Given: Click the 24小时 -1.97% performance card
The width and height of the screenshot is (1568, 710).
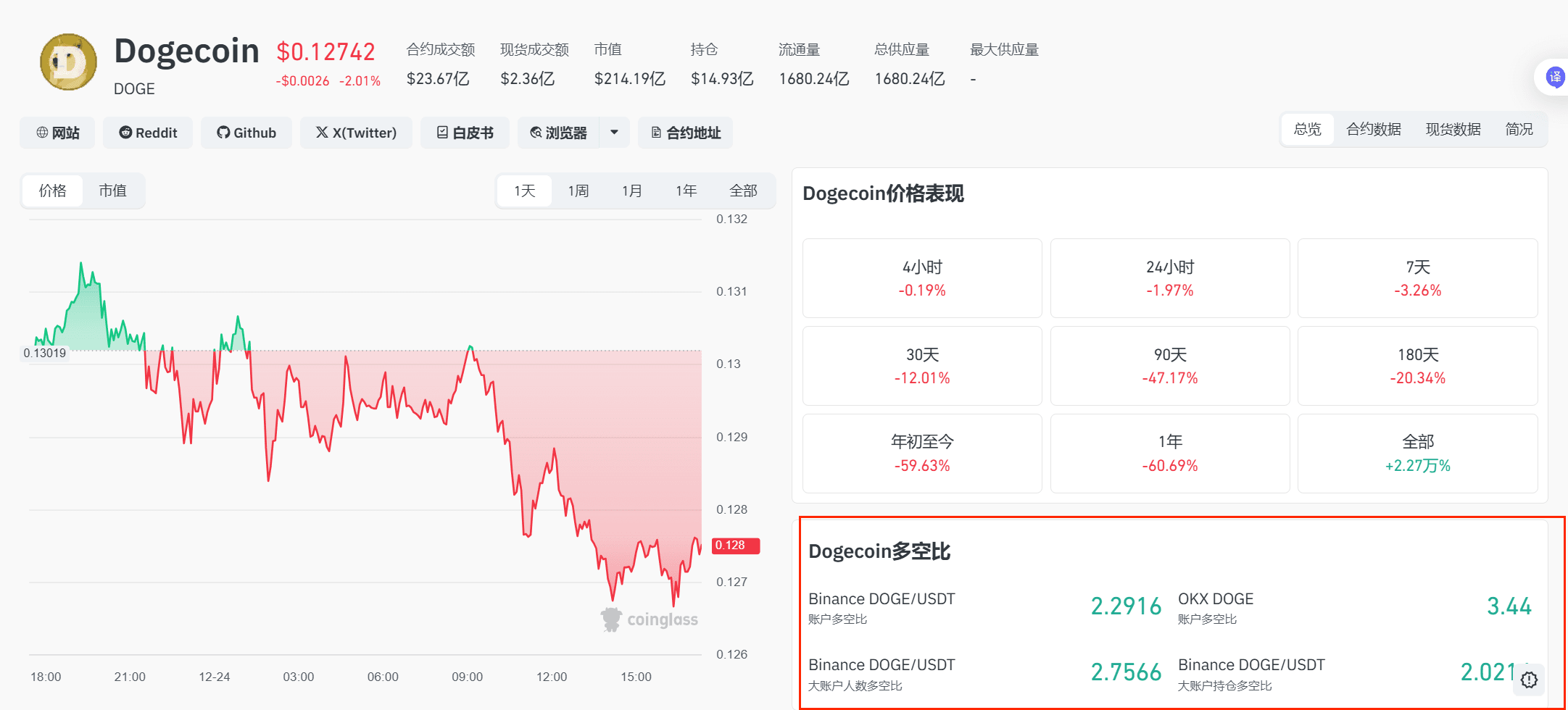Looking at the screenshot, I should pos(1170,278).
